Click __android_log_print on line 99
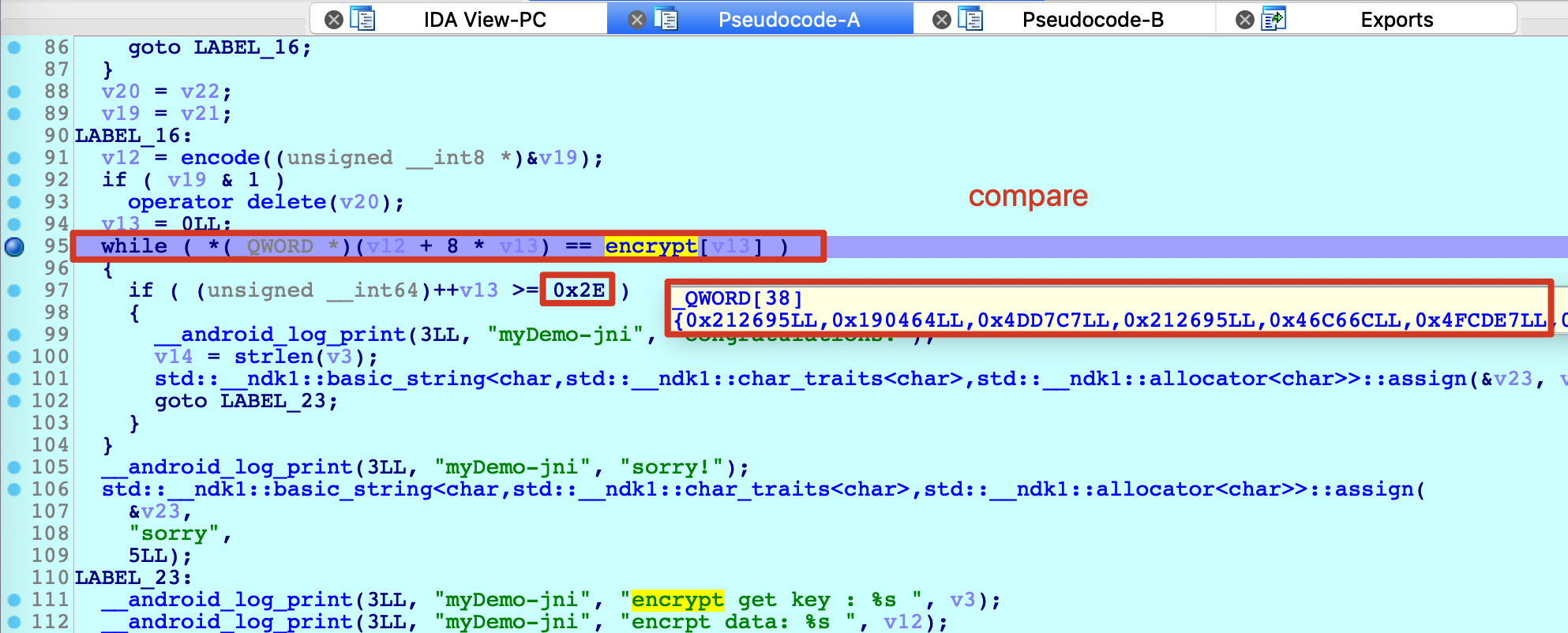 click(x=279, y=335)
